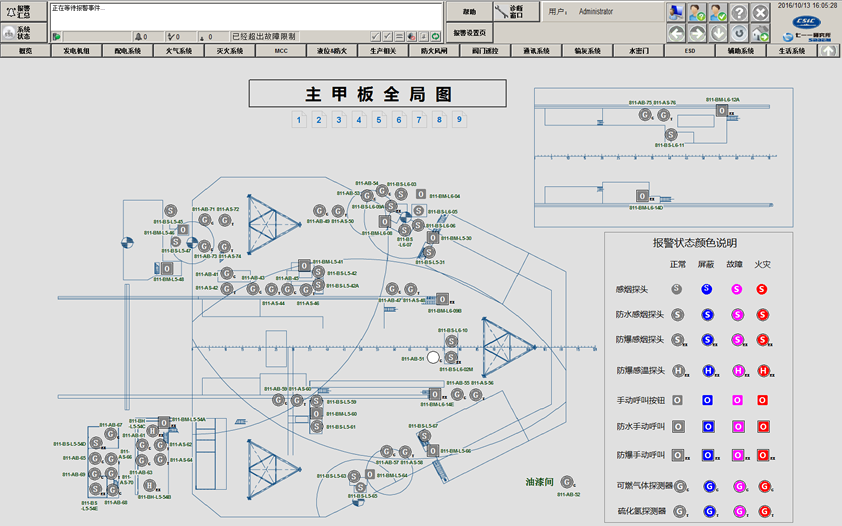Select gas detector labeled 811-AB-52 near 油漆间
This screenshot has width=842, height=526.
567,482
